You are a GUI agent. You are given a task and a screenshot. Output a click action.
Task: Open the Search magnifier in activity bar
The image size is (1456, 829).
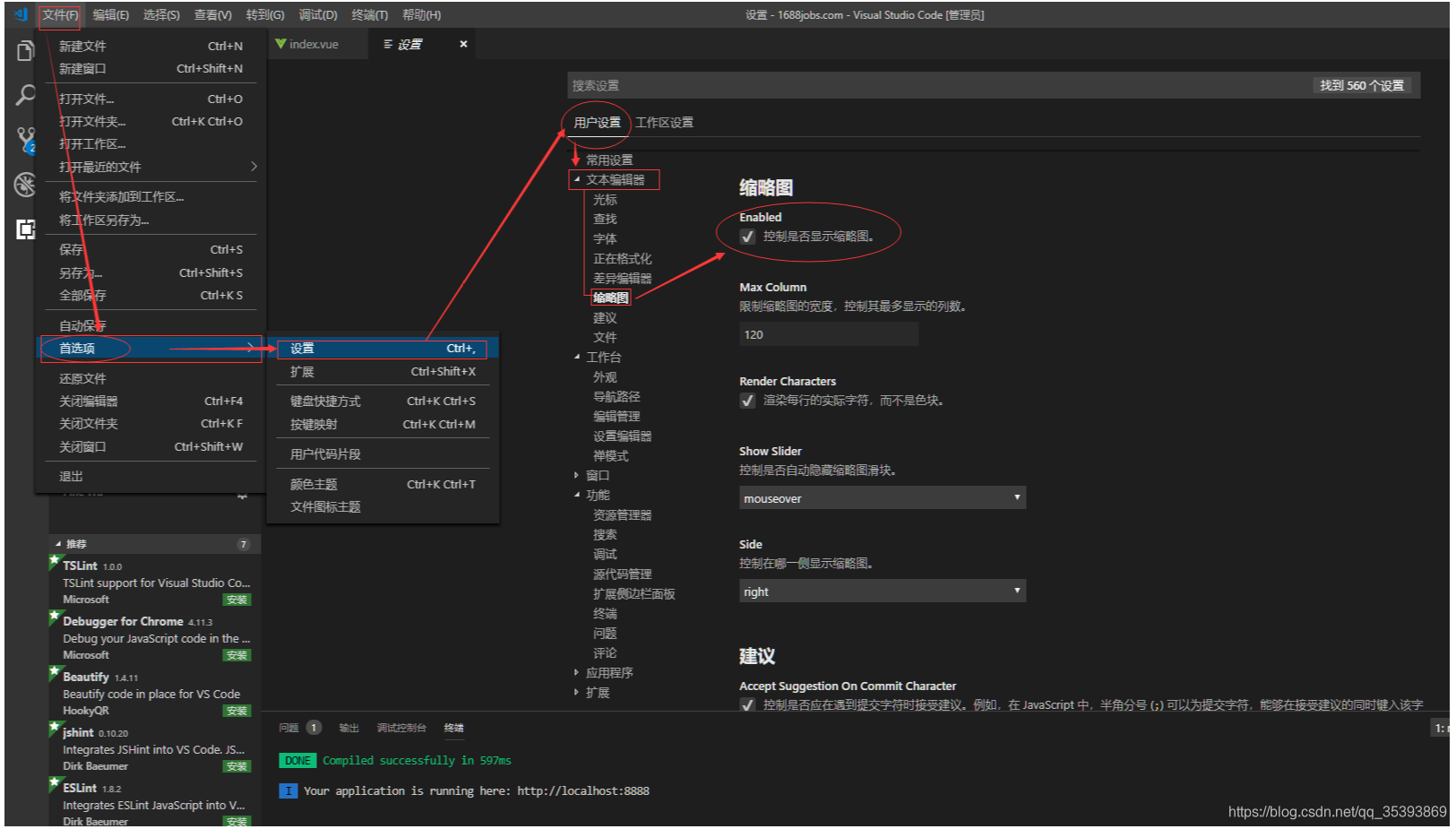tap(25, 95)
